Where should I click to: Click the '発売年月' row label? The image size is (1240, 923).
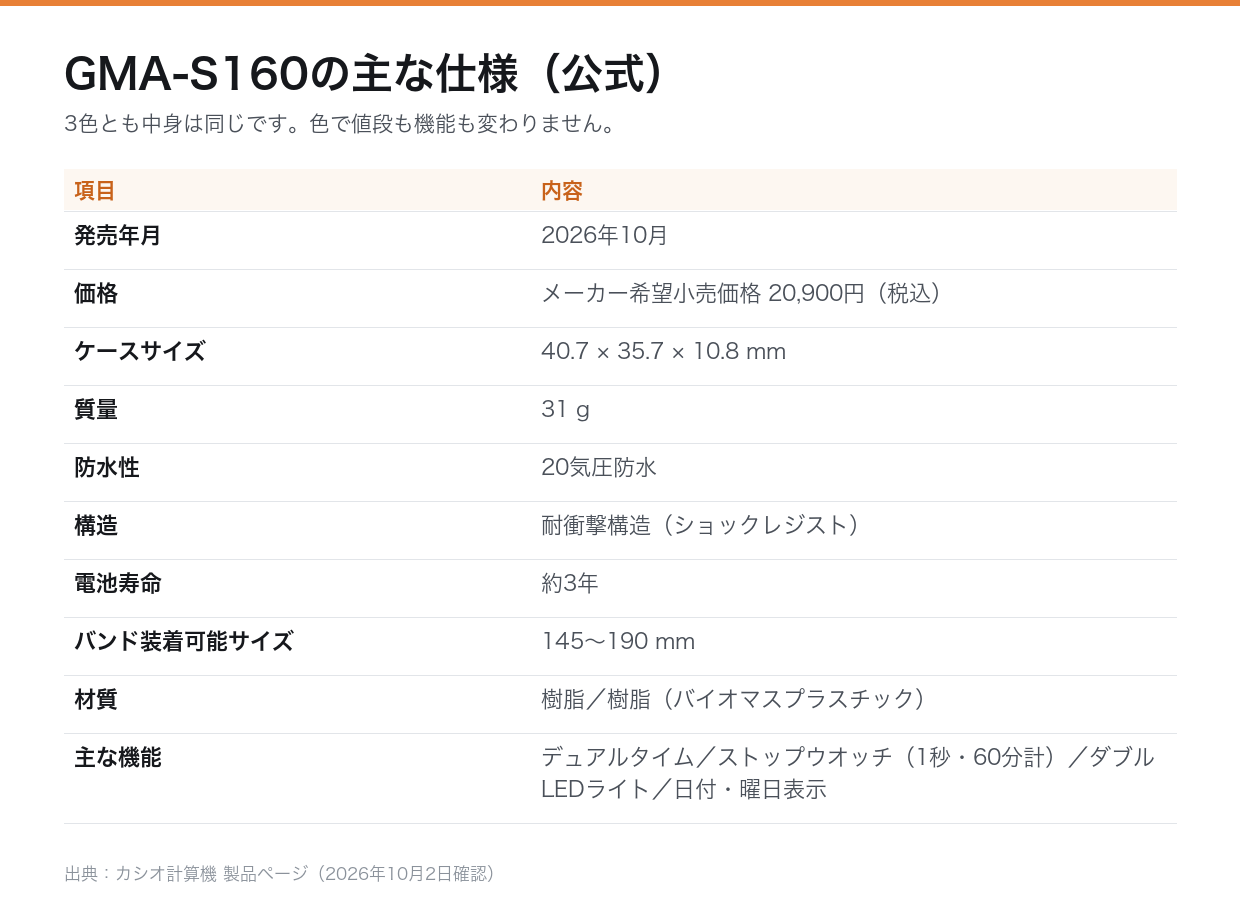click(x=118, y=236)
